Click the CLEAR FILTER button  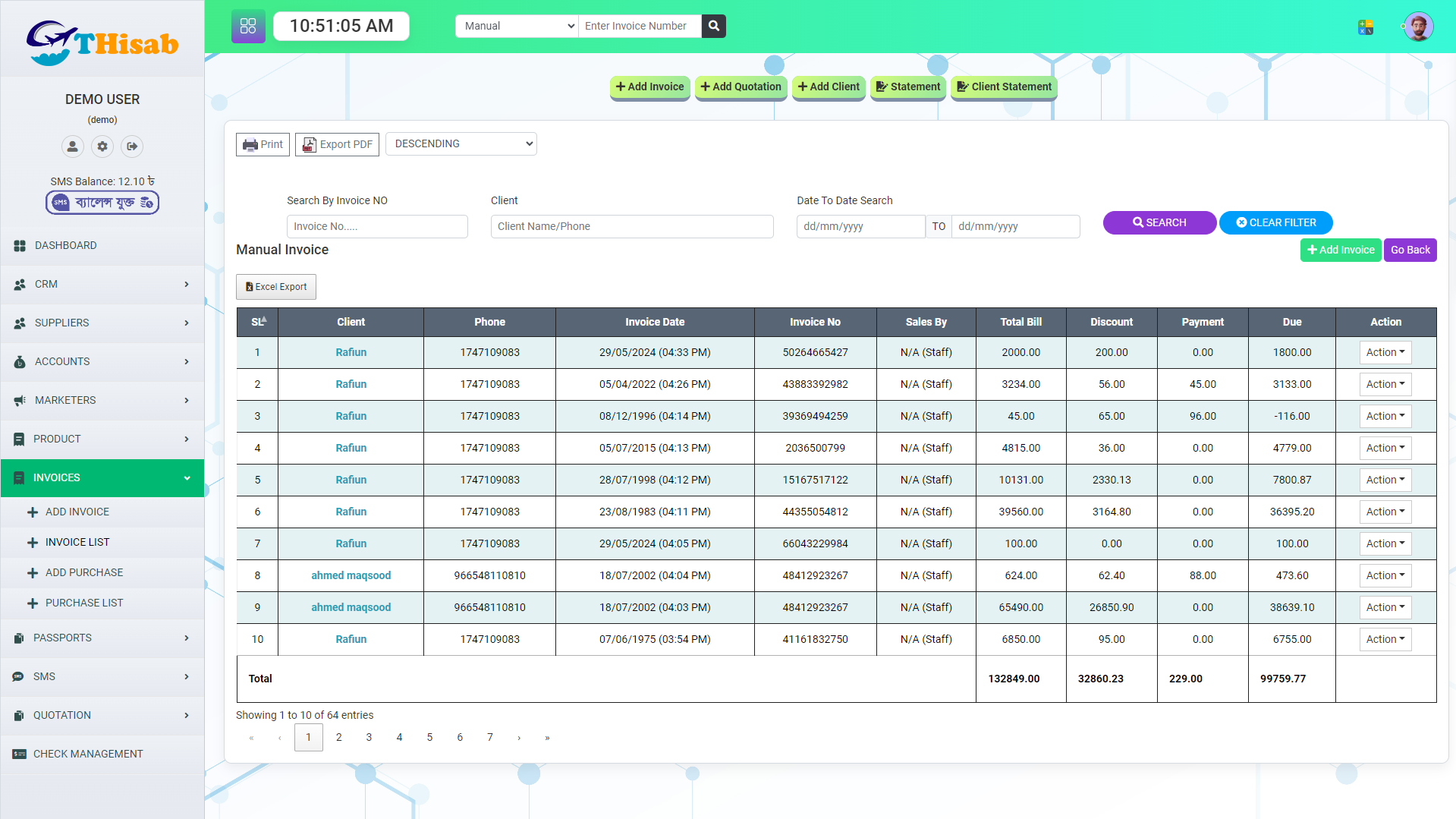tap(1275, 222)
